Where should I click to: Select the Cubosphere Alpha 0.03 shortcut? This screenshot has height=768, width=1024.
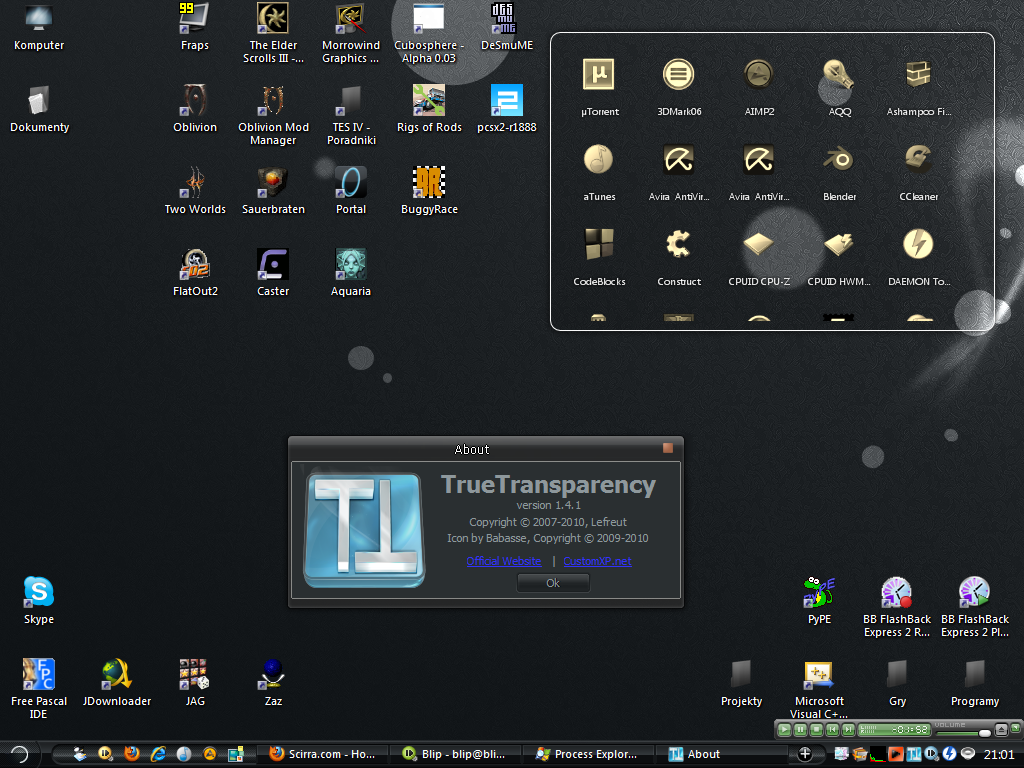point(429,33)
